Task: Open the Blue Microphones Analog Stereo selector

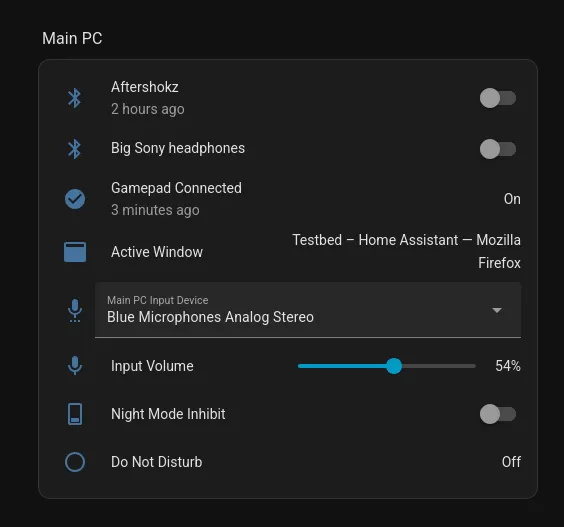Action: click(308, 310)
